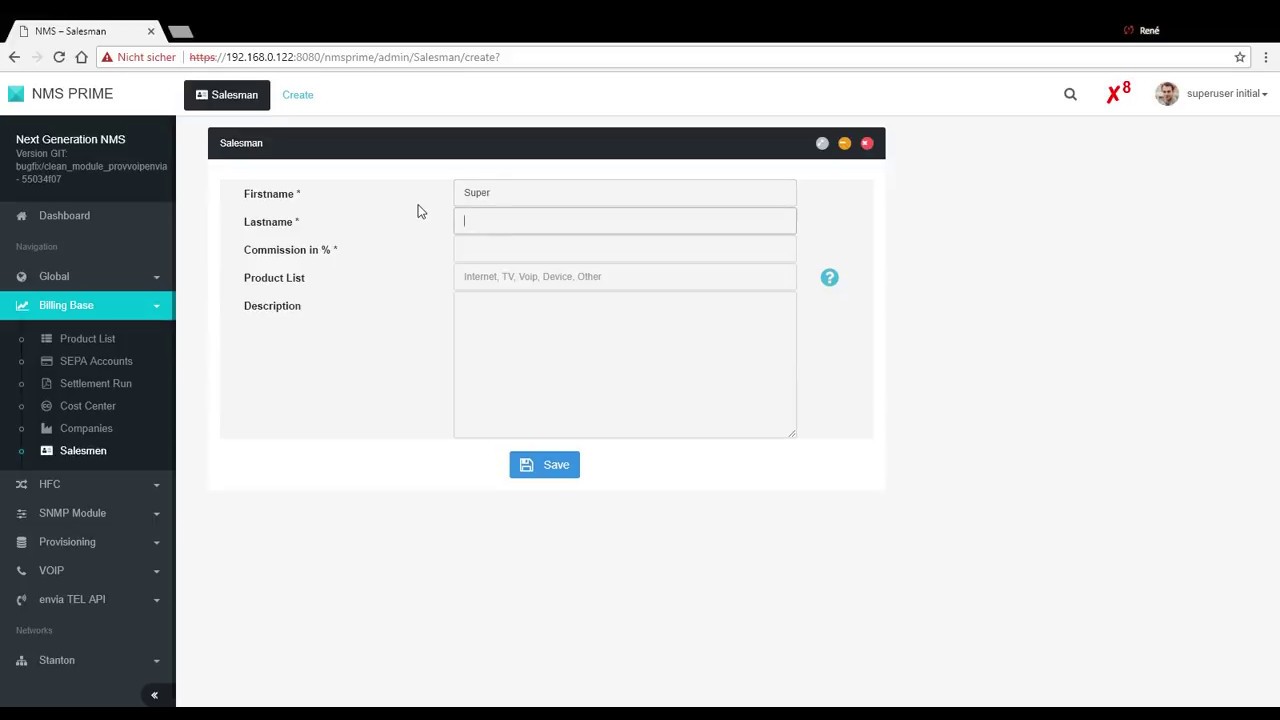Click the Product List list icon

[47, 339]
